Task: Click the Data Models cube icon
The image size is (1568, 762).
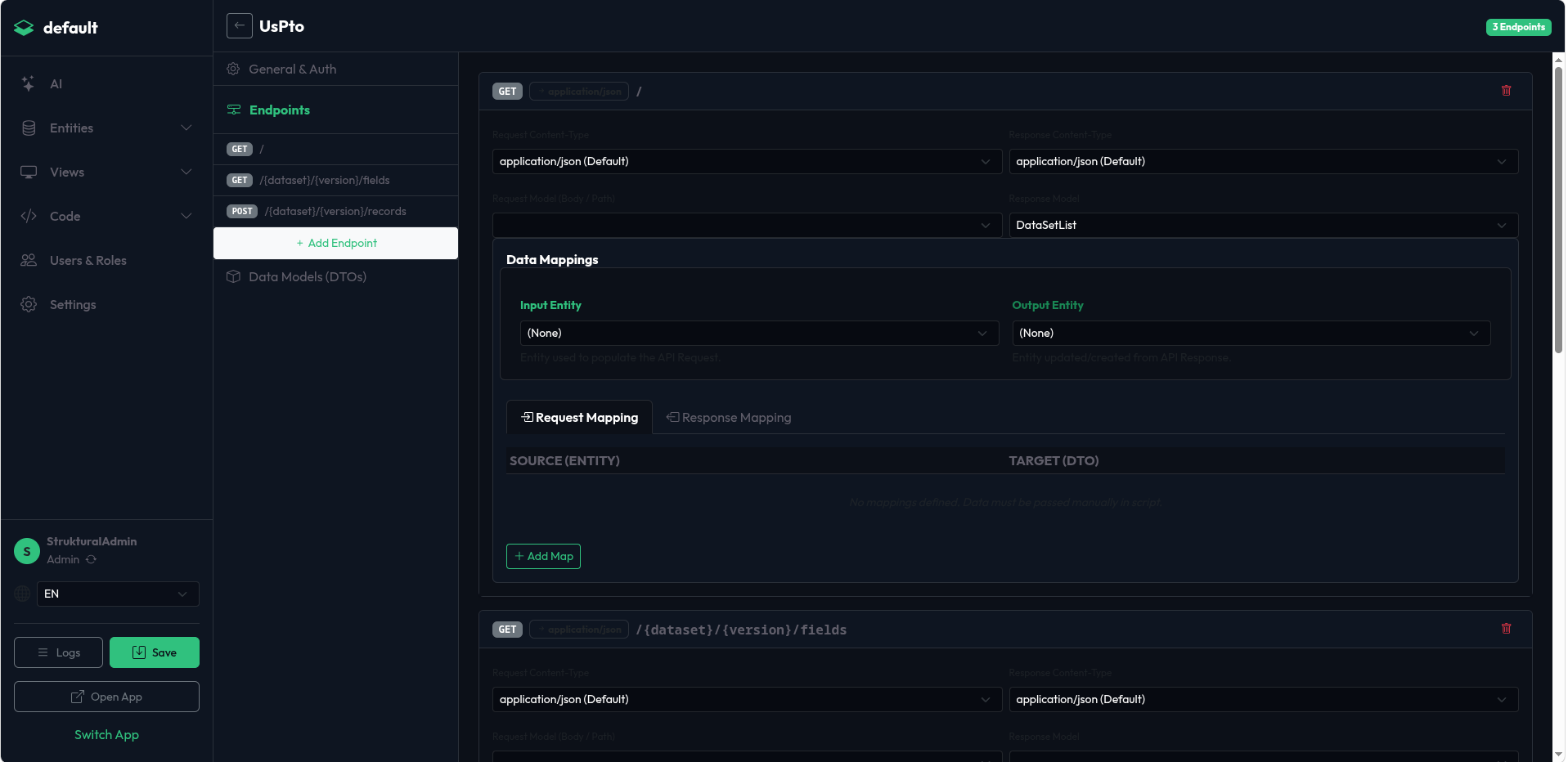Action: (x=233, y=276)
